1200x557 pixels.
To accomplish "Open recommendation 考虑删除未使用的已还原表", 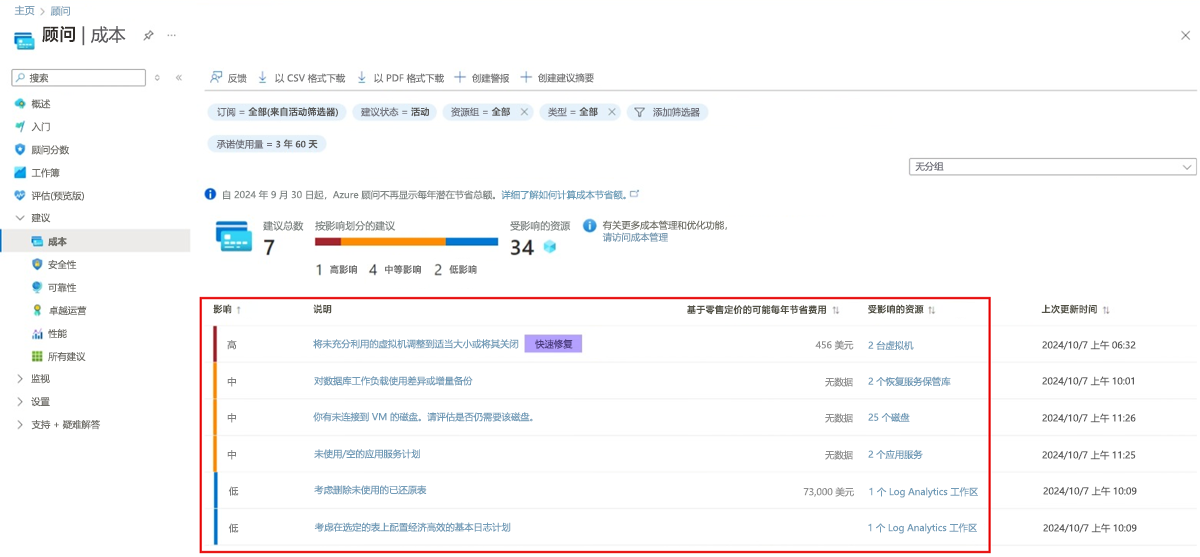I will click(x=370, y=491).
